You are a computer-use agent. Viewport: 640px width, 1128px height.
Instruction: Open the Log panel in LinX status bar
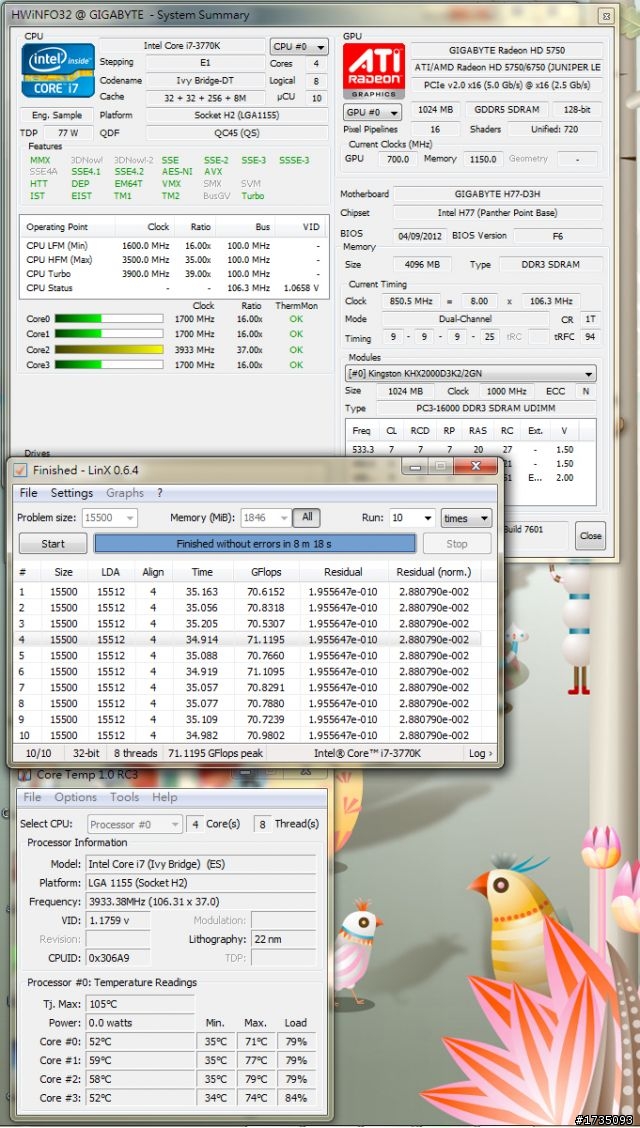(480, 753)
